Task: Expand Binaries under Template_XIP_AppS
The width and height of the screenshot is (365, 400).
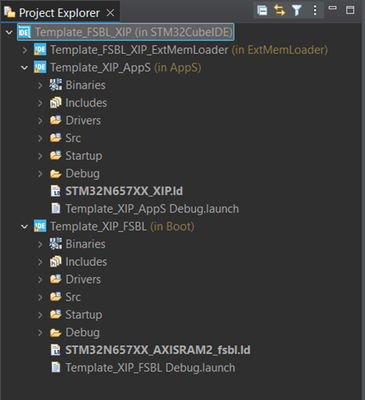Action: [40, 85]
